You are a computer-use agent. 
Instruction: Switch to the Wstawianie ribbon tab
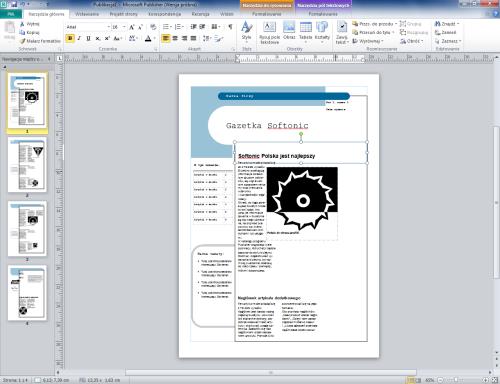(x=87, y=14)
